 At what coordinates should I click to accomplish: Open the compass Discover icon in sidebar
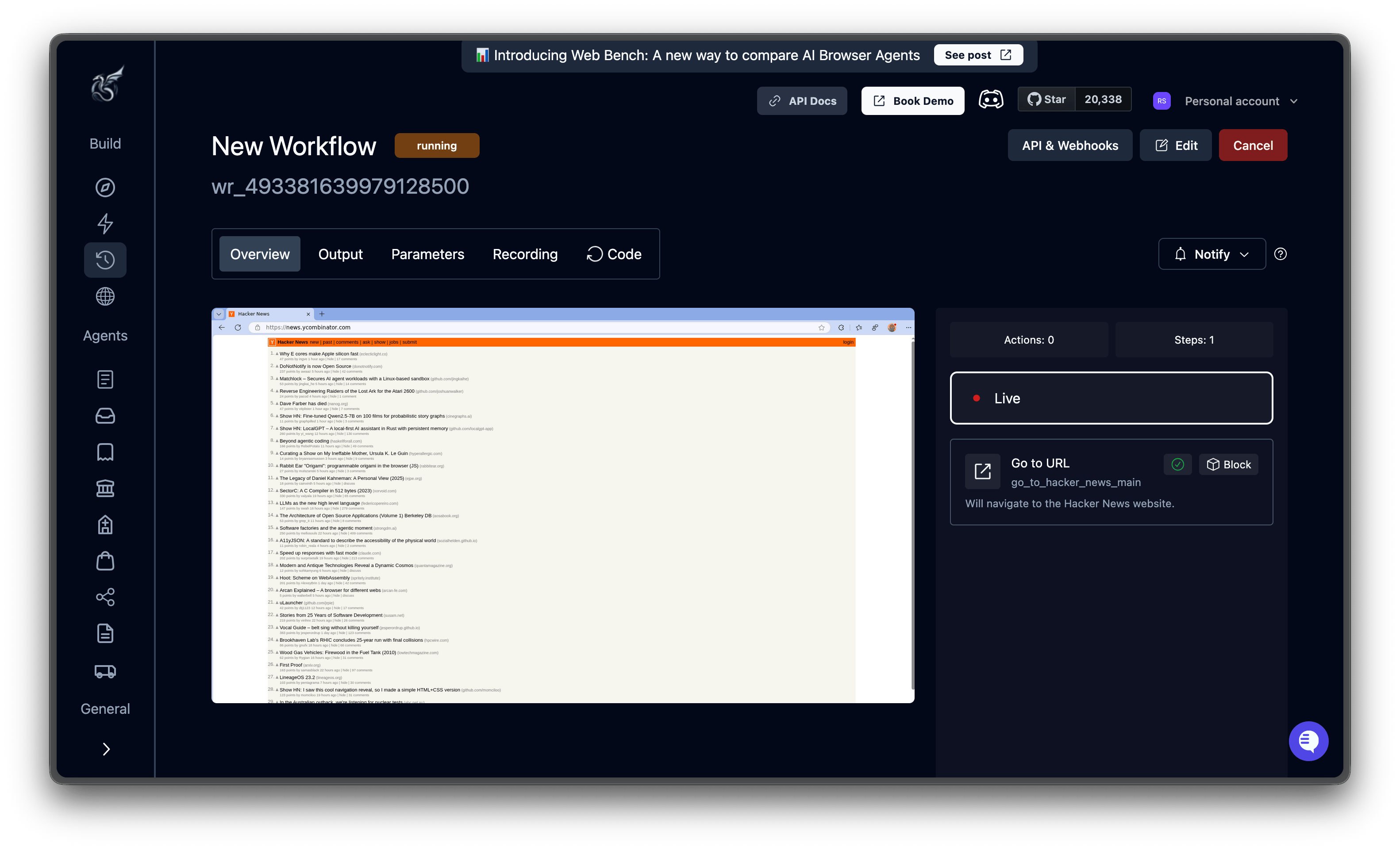pyautogui.click(x=105, y=188)
